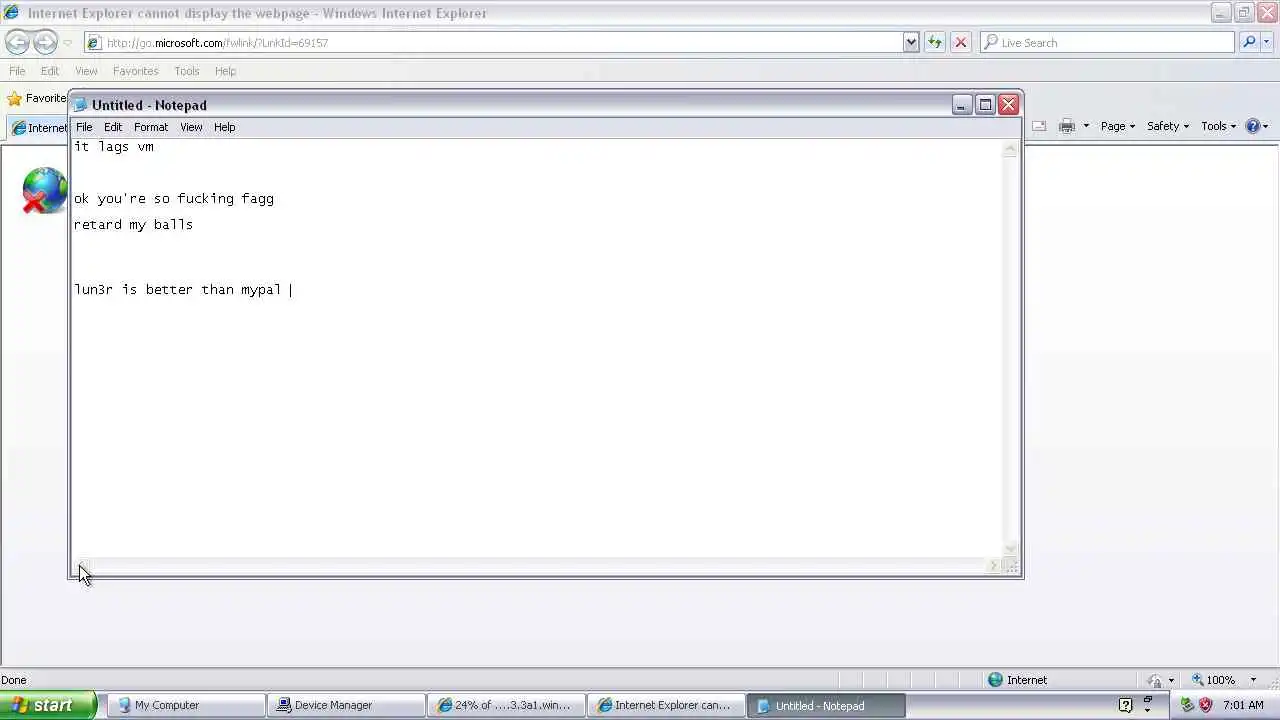This screenshot has width=1280, height=720.
Task: Click the line 'lun3r is better than mypal' in Notepad
Action: click(x=178, y=289)
